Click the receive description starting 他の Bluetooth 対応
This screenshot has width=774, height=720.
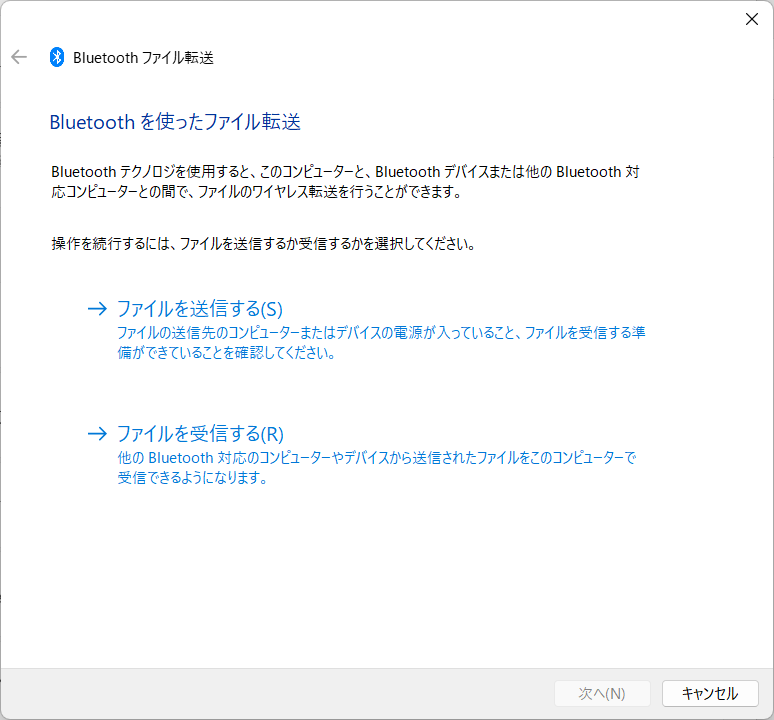click(x=377, y=467)
